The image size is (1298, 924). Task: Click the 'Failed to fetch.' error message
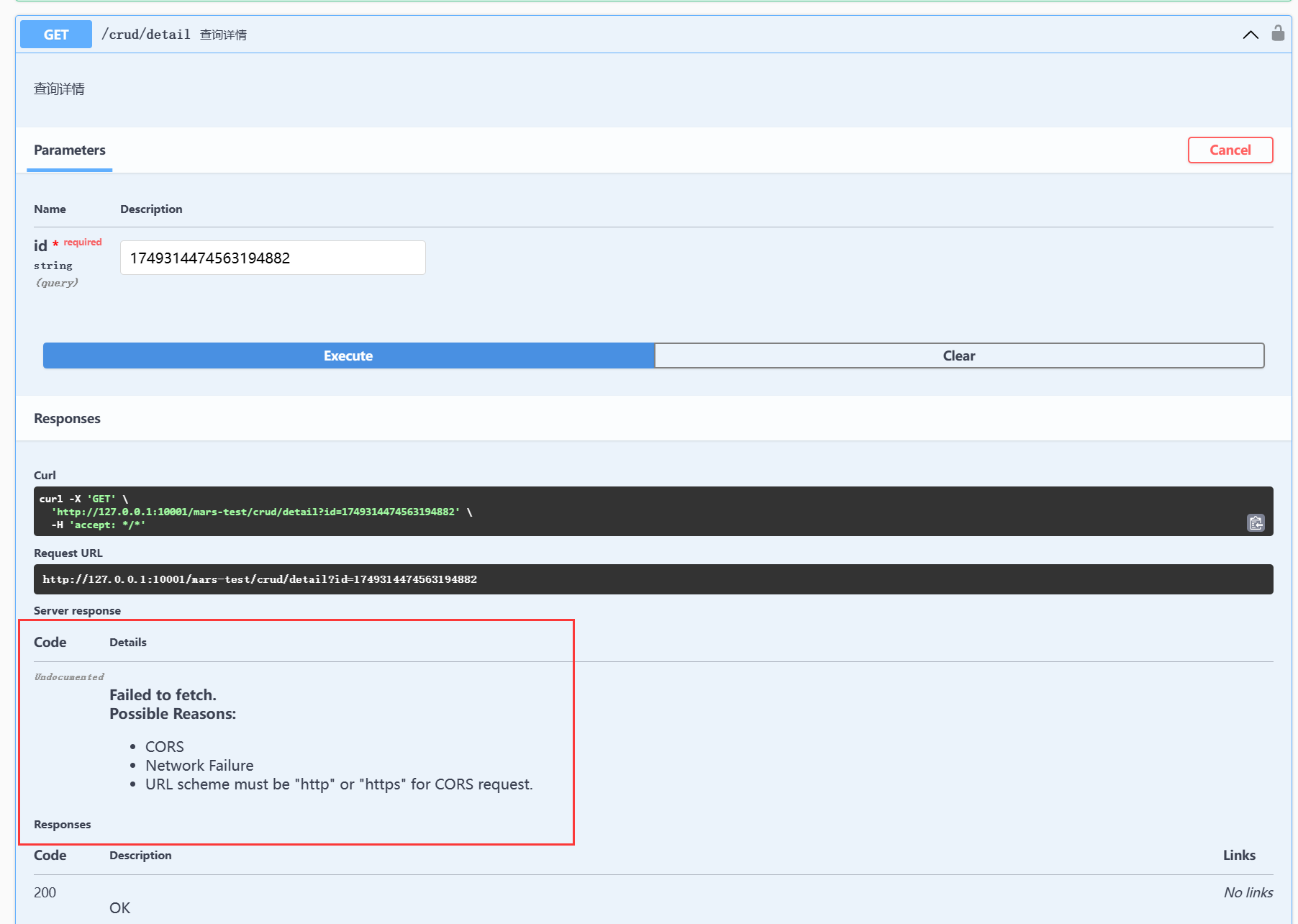(163, 694)
